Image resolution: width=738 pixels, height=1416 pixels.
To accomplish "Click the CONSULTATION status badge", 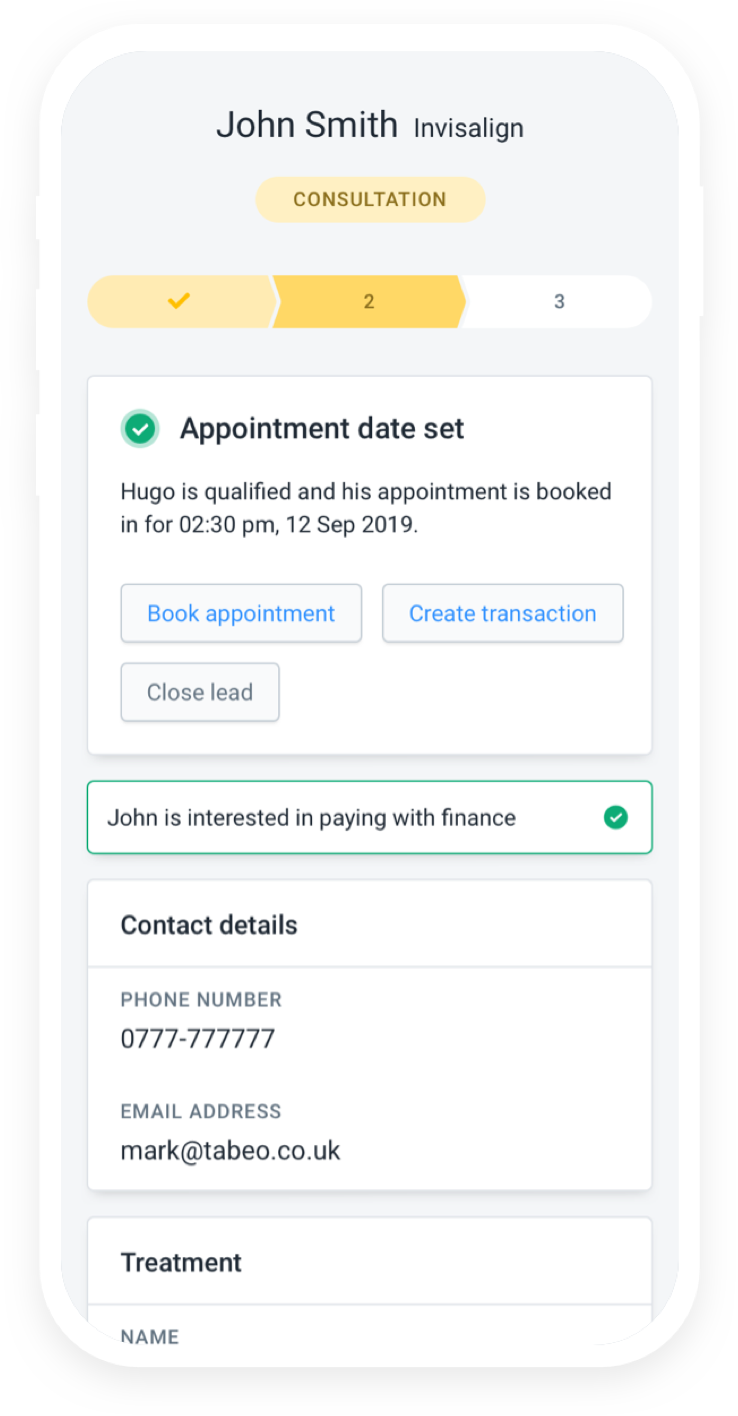I will click(370, 199).
